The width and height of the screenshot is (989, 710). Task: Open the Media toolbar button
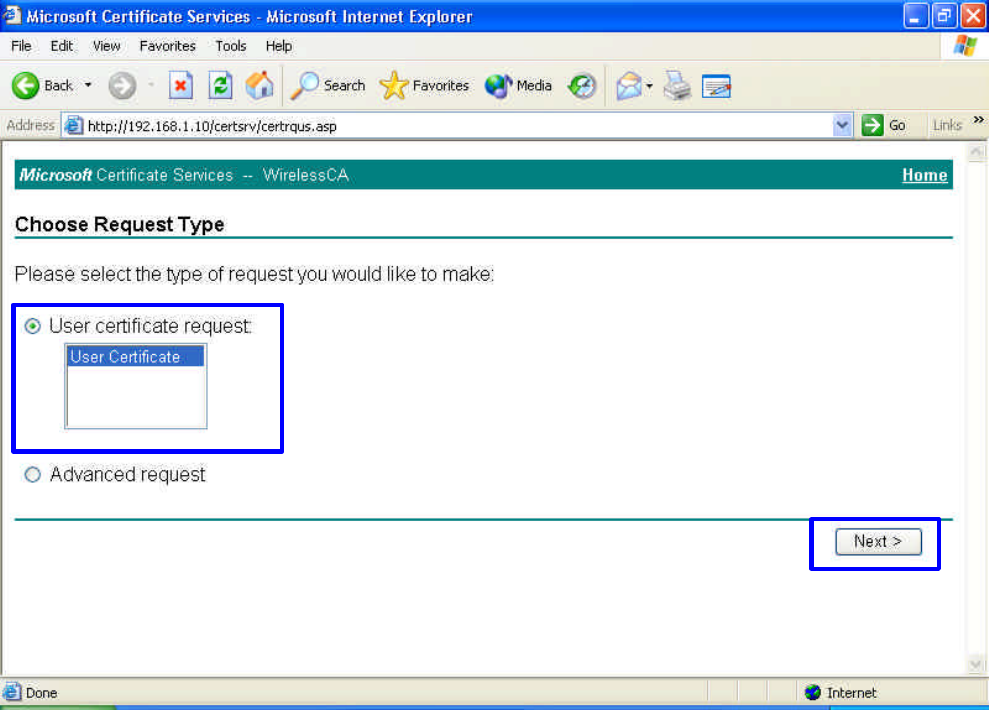[518, 86]
